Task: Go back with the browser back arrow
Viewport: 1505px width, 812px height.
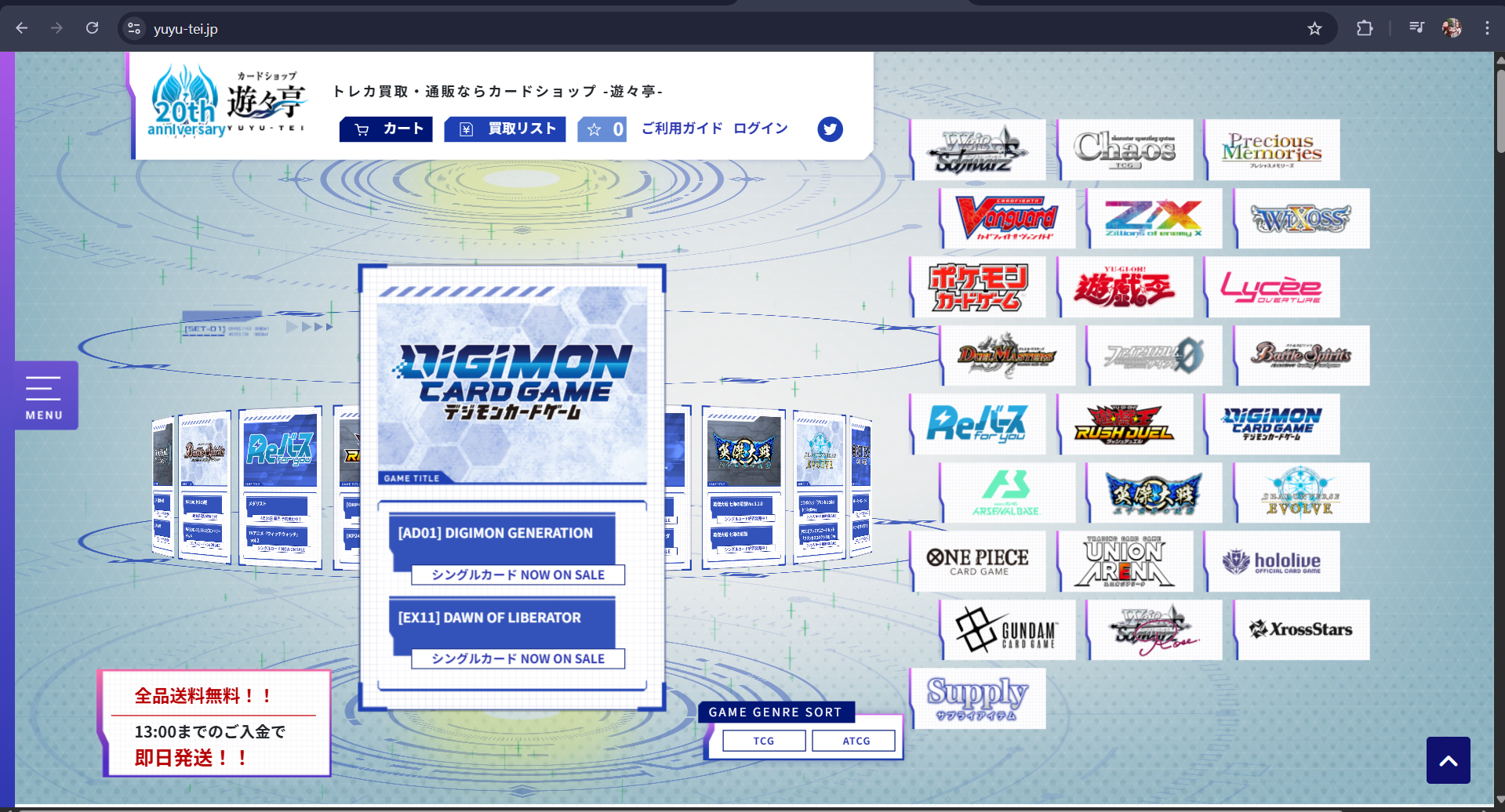Action: [x=22, y=28]
